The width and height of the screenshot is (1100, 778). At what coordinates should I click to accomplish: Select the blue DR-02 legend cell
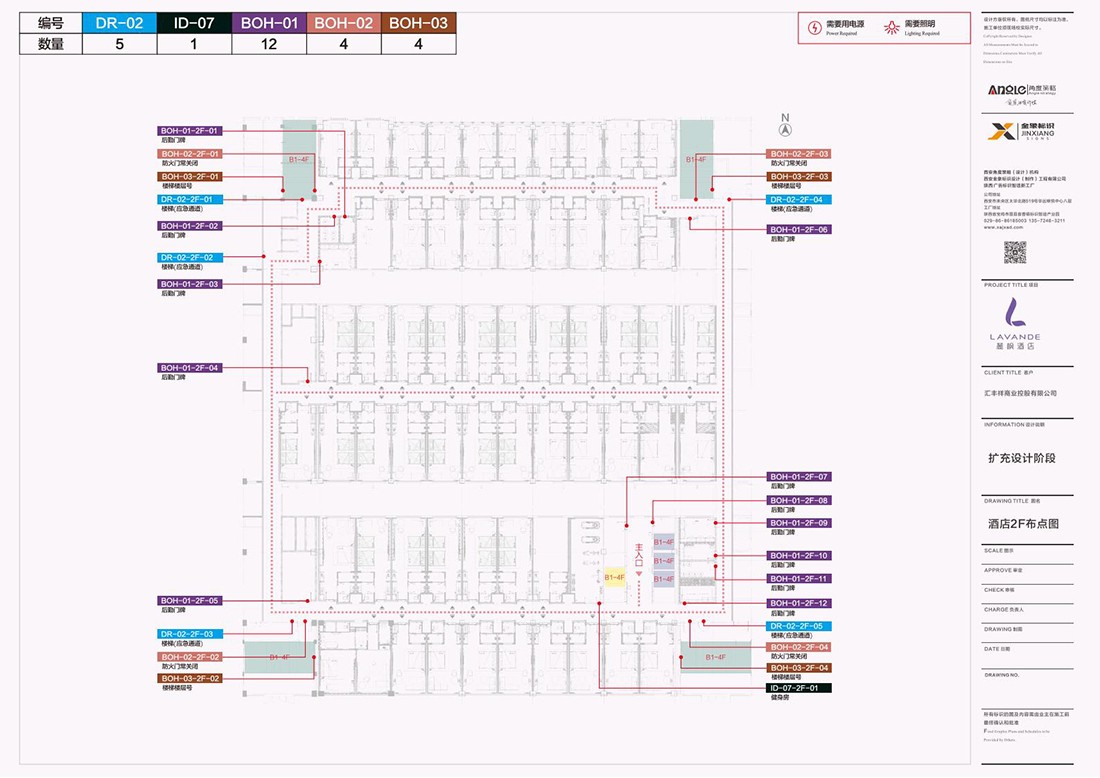118,22
